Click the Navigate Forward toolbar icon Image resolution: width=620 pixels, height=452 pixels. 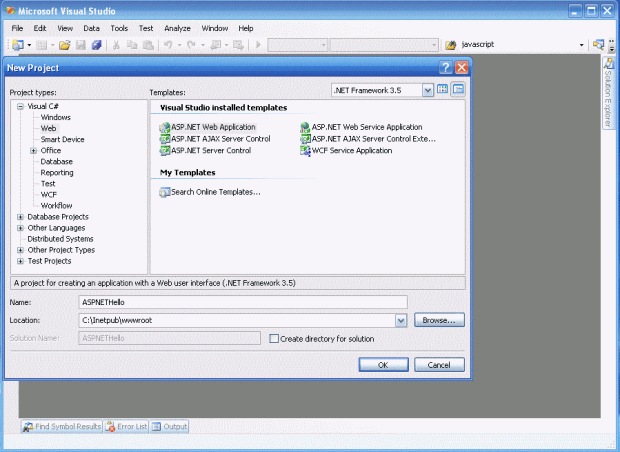(238, 45)
